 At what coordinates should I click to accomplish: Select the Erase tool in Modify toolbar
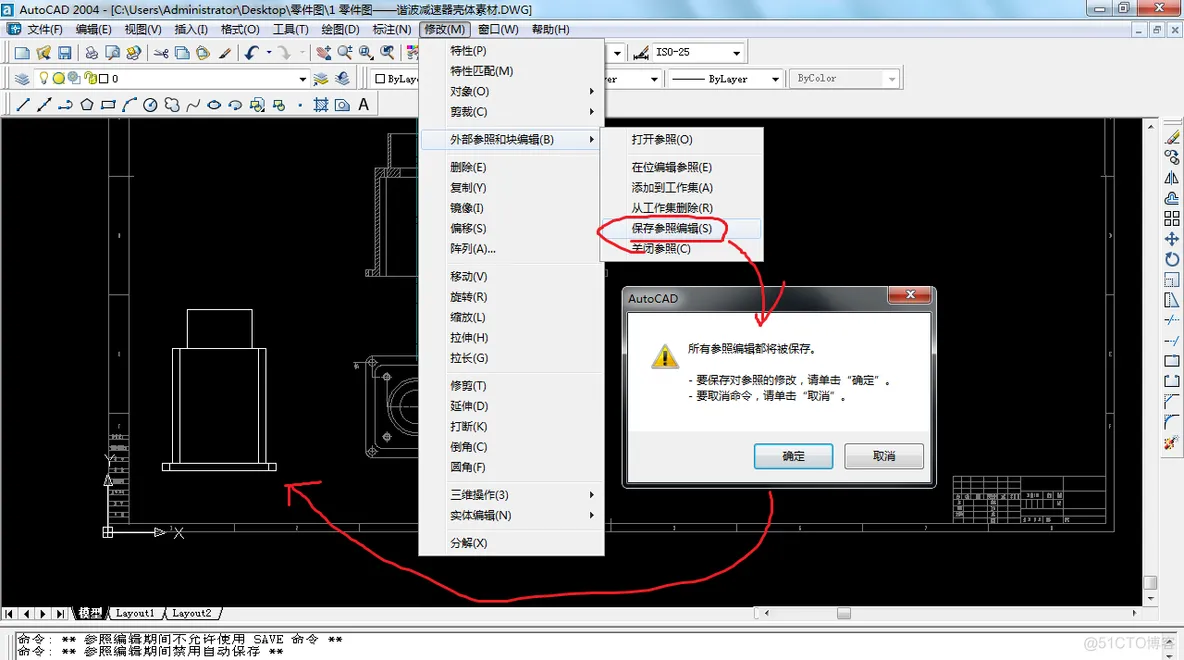(1172, 137)
